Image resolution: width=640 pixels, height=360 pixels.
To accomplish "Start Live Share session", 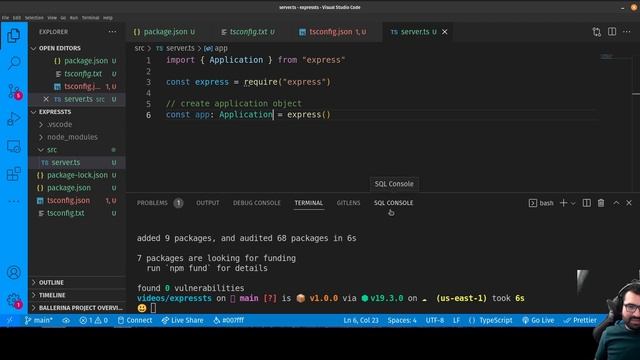I will pos(182,320).
